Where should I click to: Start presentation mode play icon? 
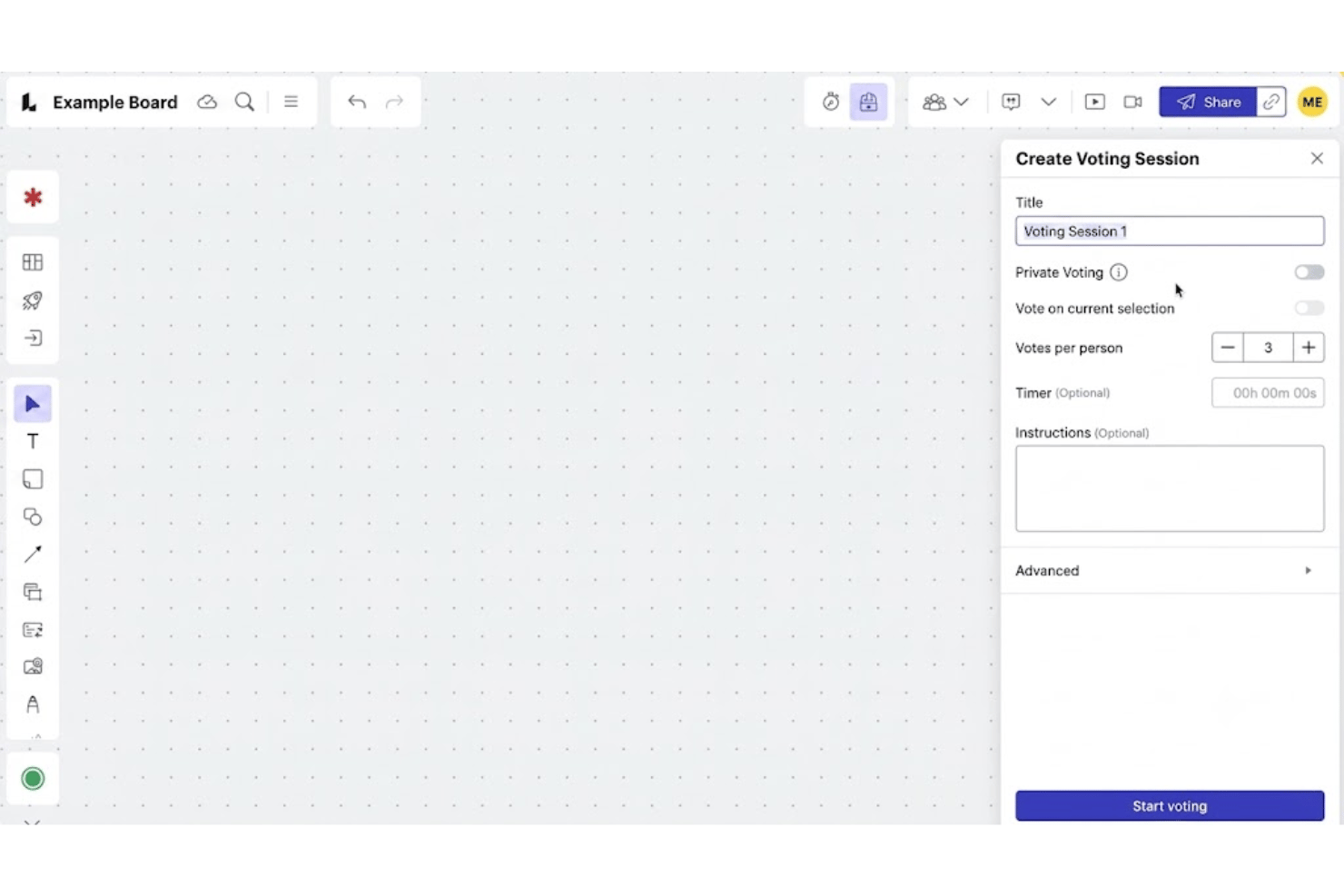[1095, 102]
